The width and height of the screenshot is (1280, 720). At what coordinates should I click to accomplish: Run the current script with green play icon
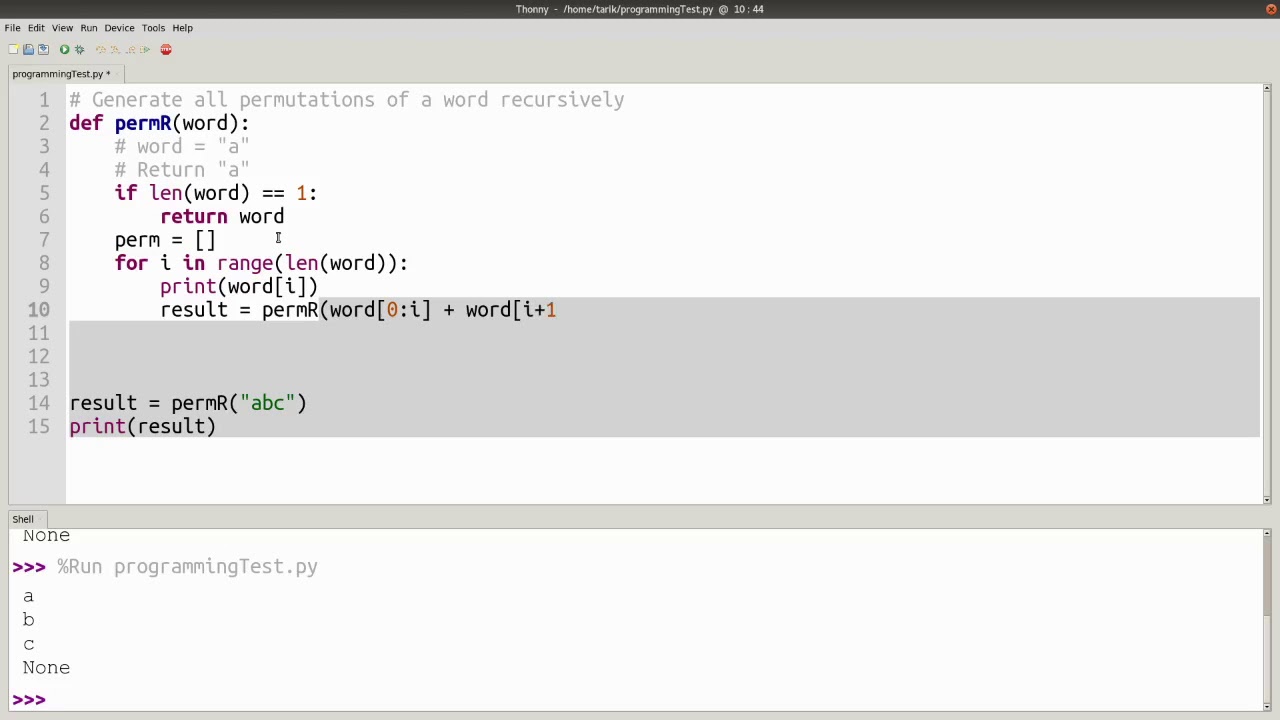(64, 49)
